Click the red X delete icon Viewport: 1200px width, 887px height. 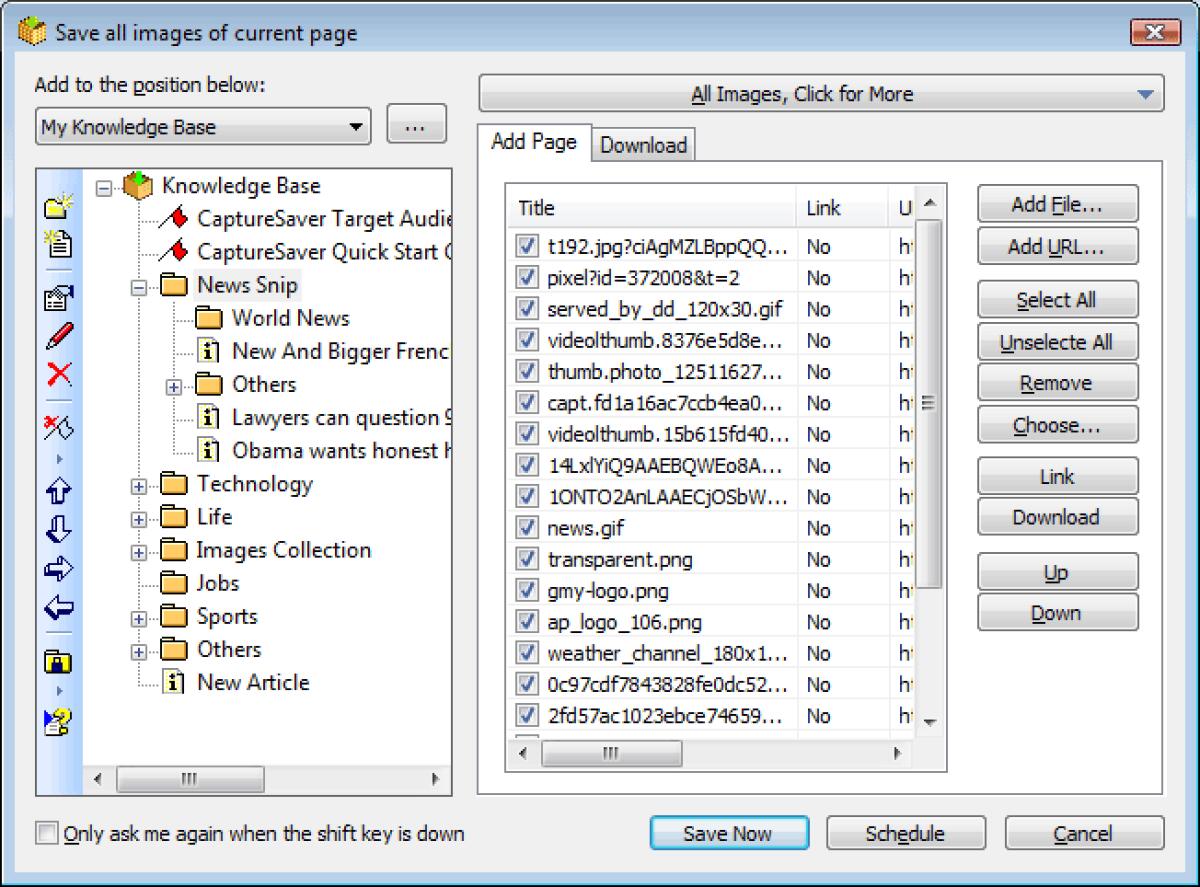coord(57,377)
